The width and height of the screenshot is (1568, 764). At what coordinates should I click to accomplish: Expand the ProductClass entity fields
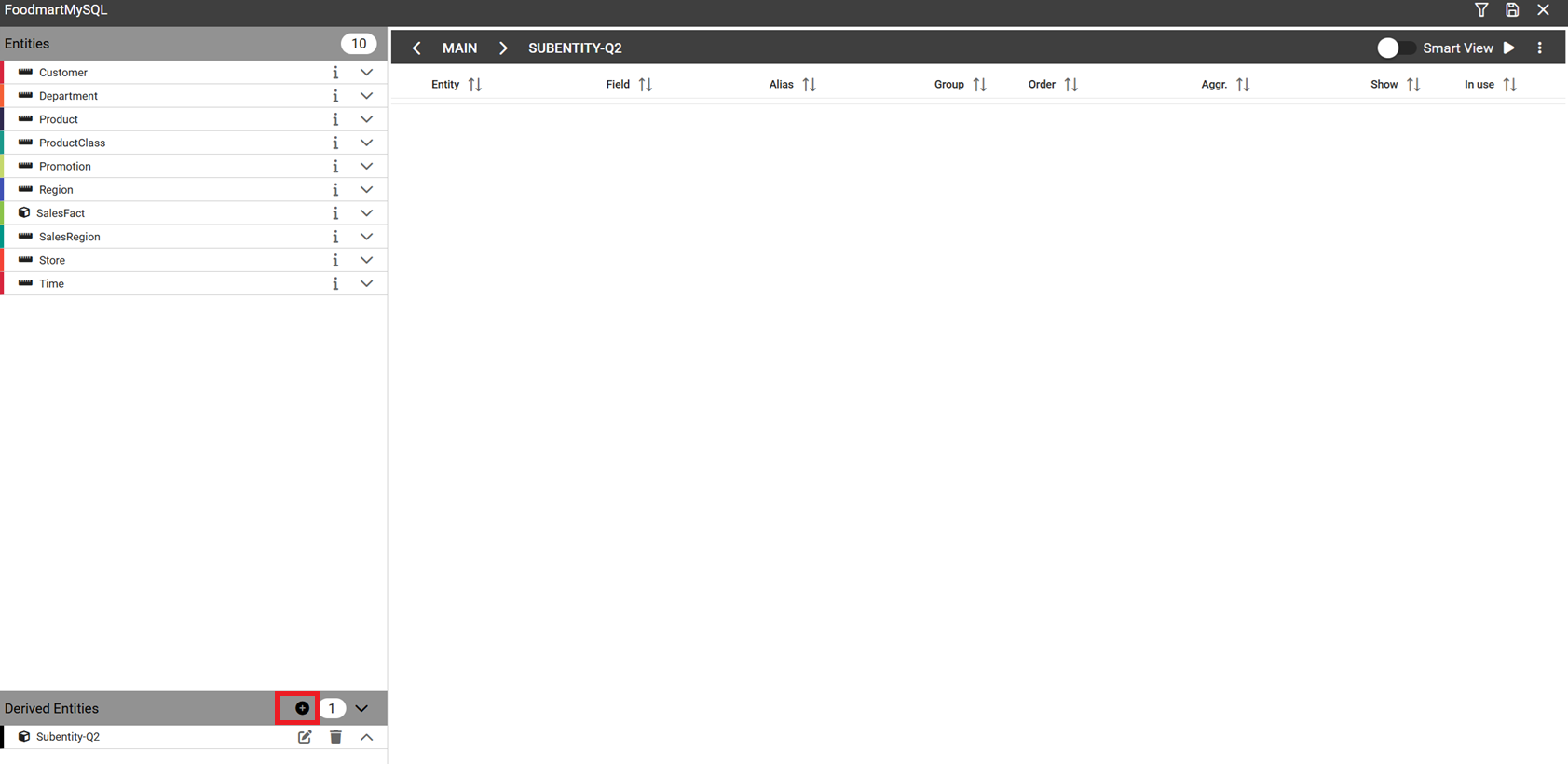click(x=367, y=143)
